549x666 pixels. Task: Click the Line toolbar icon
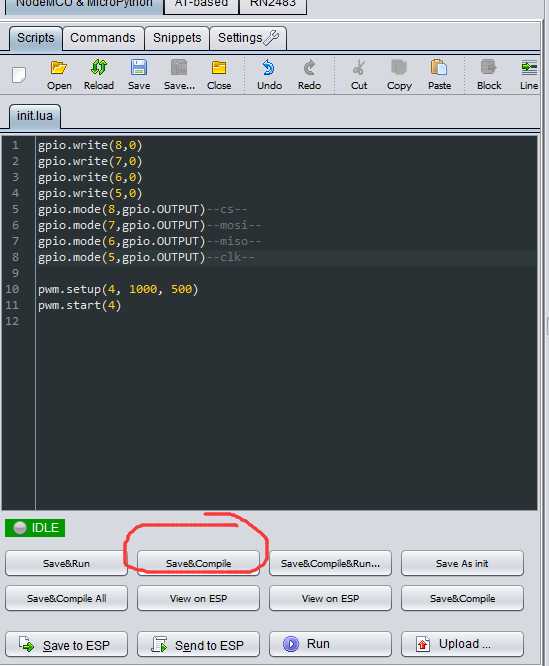click(529, 75)
